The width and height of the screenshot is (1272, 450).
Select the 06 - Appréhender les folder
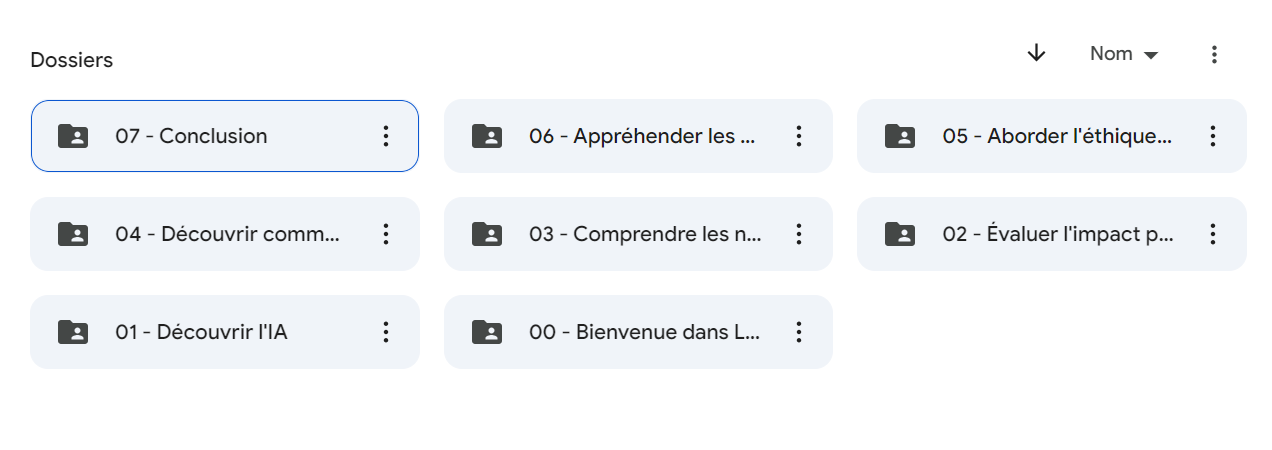pos(638,136)
